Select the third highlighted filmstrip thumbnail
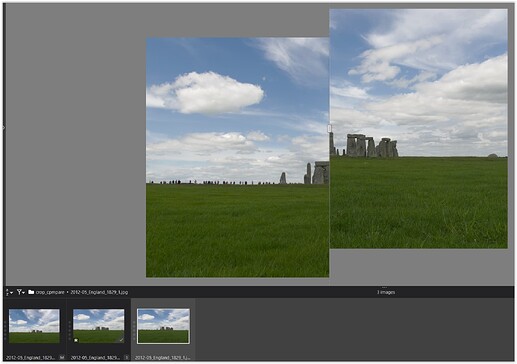Image resolution: width=517 pixels, height=364 pixels. (x=163, y=326)
